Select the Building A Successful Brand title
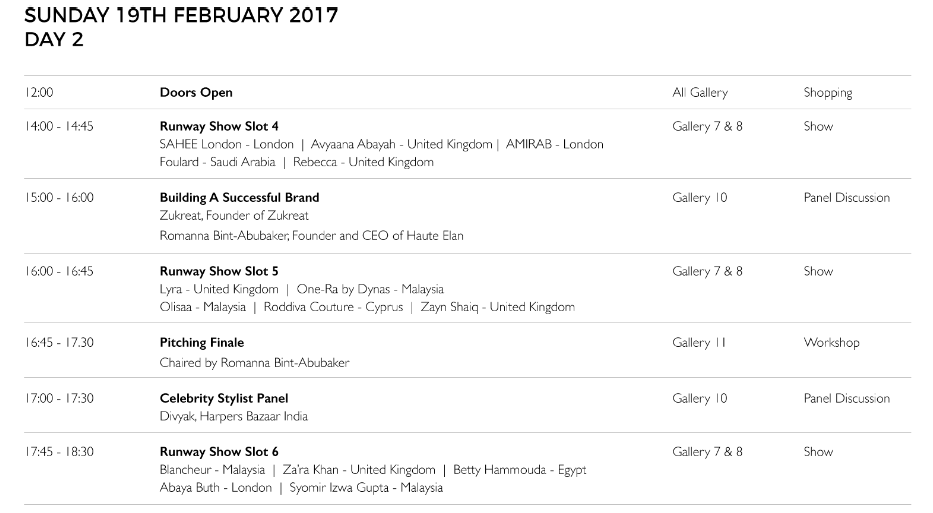This screenshot has height=513, width=933. point(239,198)
